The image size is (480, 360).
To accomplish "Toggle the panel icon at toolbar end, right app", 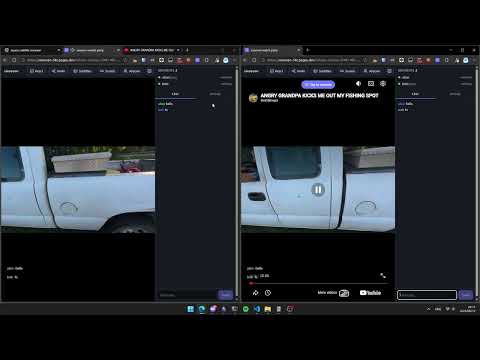I will (x=389, y=71).
